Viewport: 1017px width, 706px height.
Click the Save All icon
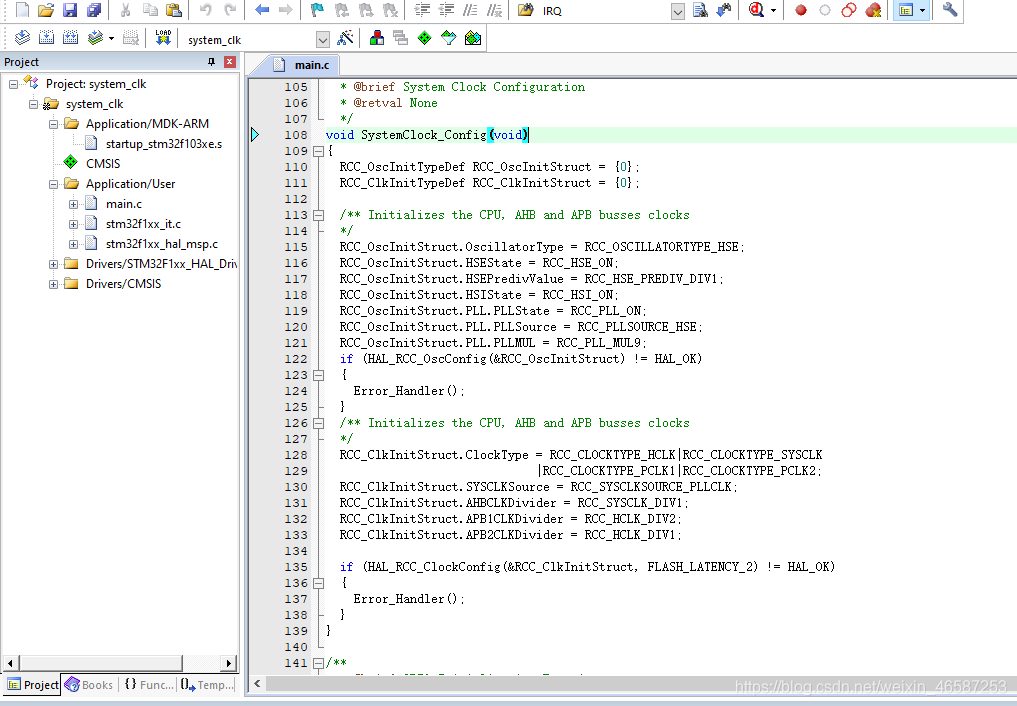click(x=94, y=10)
